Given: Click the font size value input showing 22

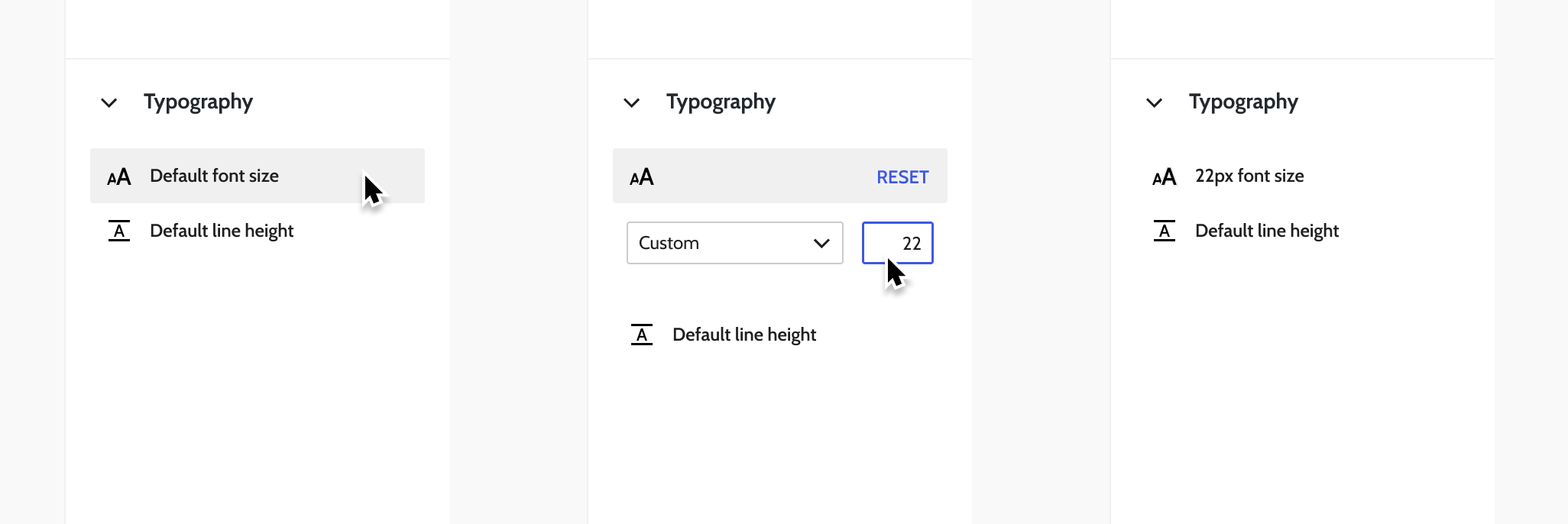Looking at the screenshot, I should click(897, 243).
